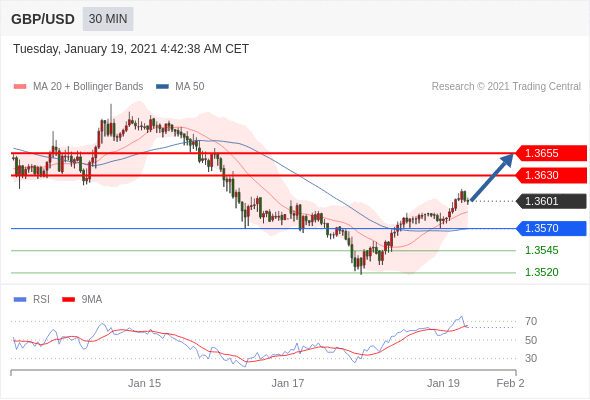Select the MA 20 + Bollinger Bands label
The width and height of the screenshot is (590, 400).
coord(88,87)
